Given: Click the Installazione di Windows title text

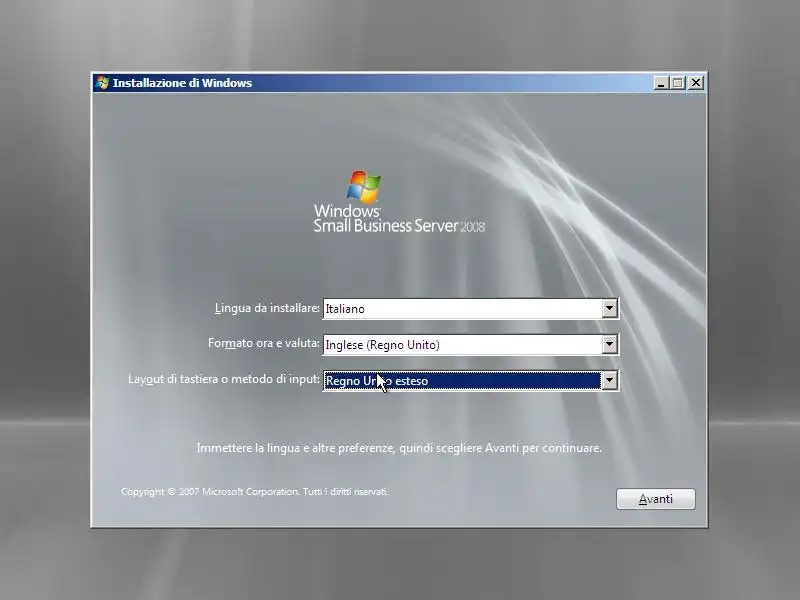Looking at the screenshot, I should tap(182, 83).
